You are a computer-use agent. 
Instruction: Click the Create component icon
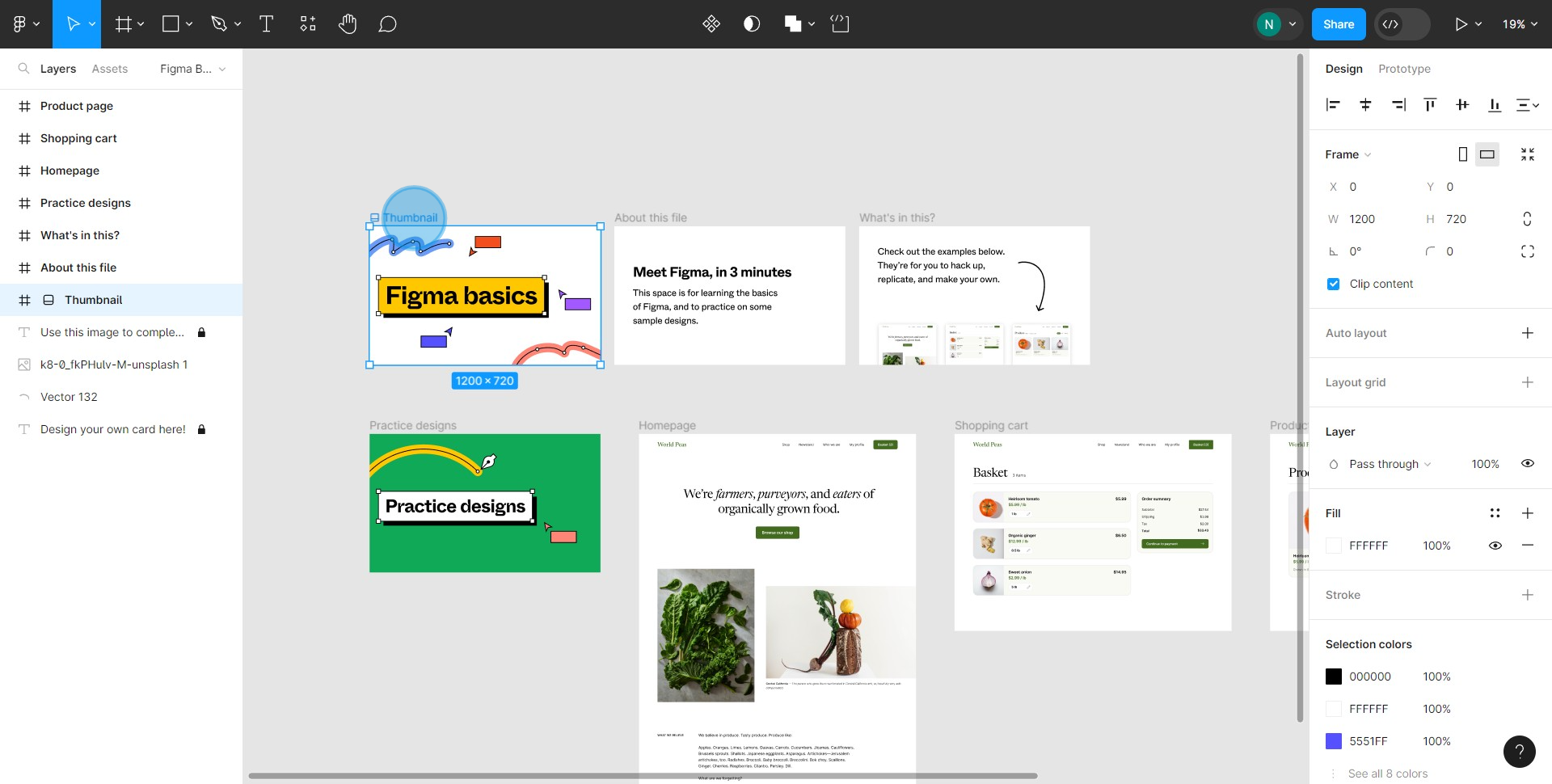(x=711, y=24)
